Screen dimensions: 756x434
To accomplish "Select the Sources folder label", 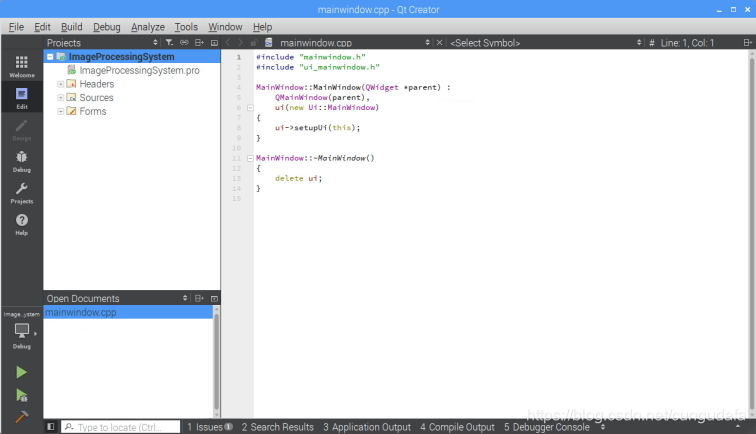I will (96, 97).
